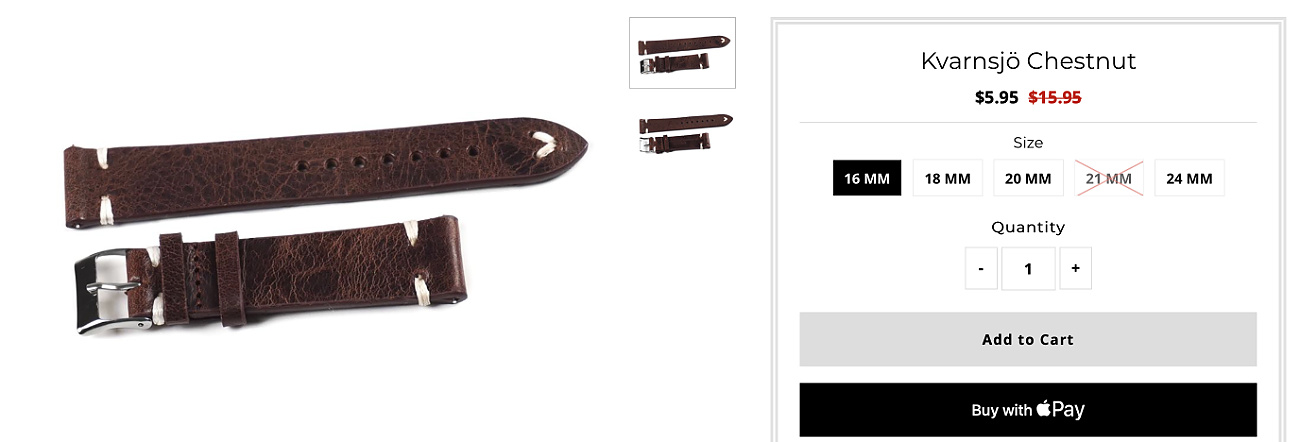Decrease quantity with the minus button

point(981,268)
